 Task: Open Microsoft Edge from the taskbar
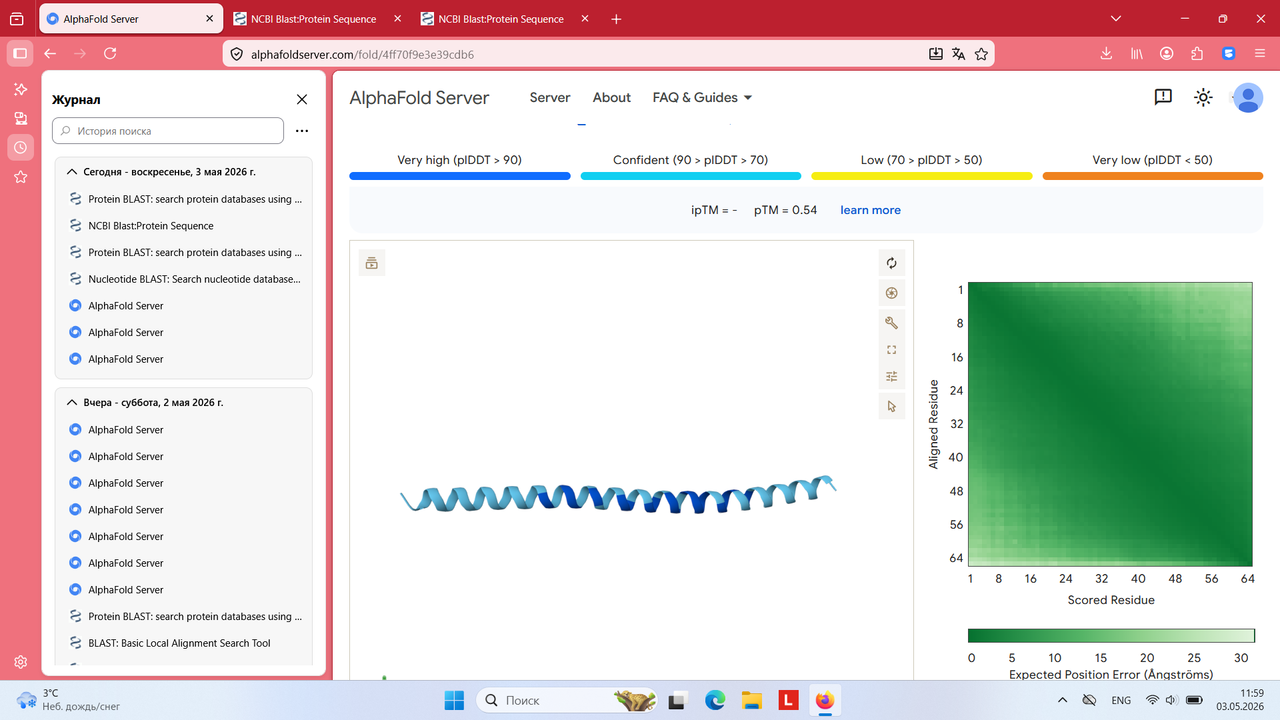coord(715,700)
